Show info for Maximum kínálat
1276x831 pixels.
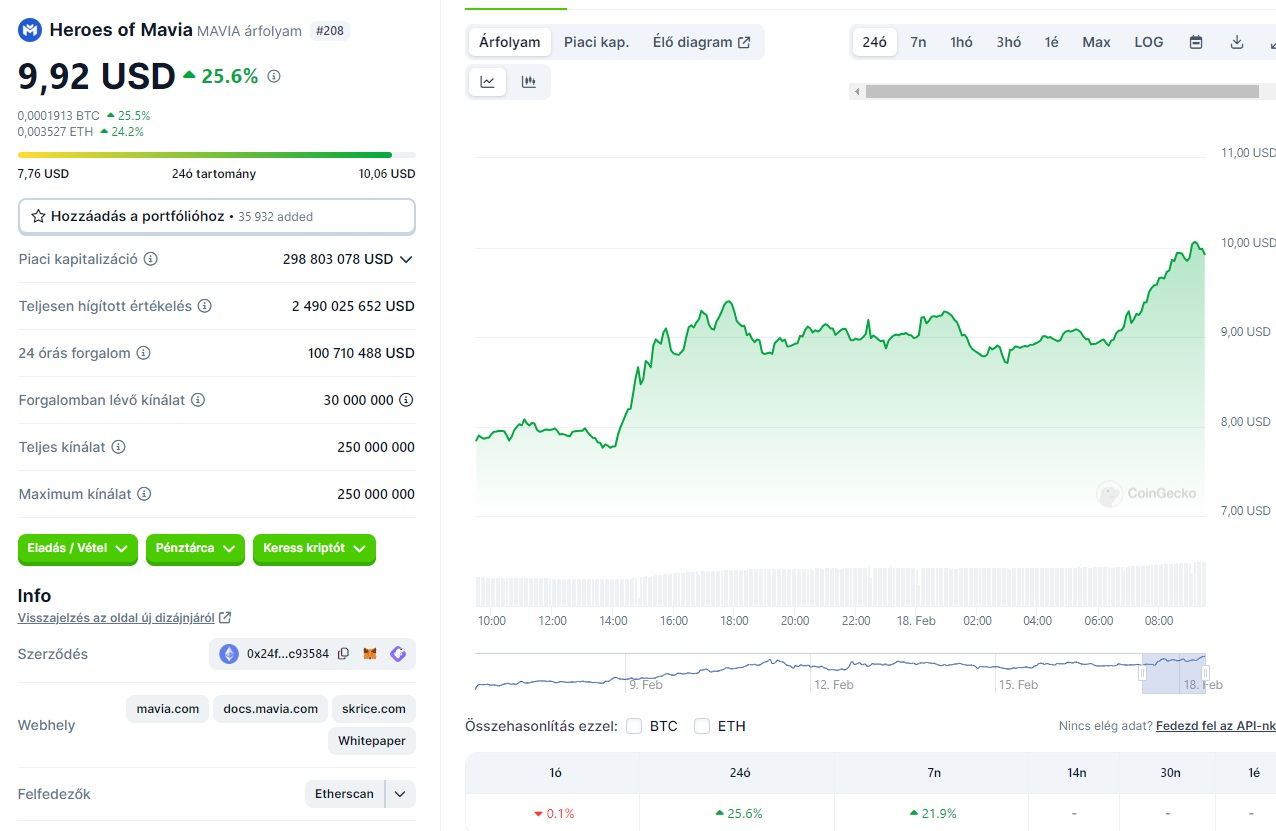(x=144, y=494)
